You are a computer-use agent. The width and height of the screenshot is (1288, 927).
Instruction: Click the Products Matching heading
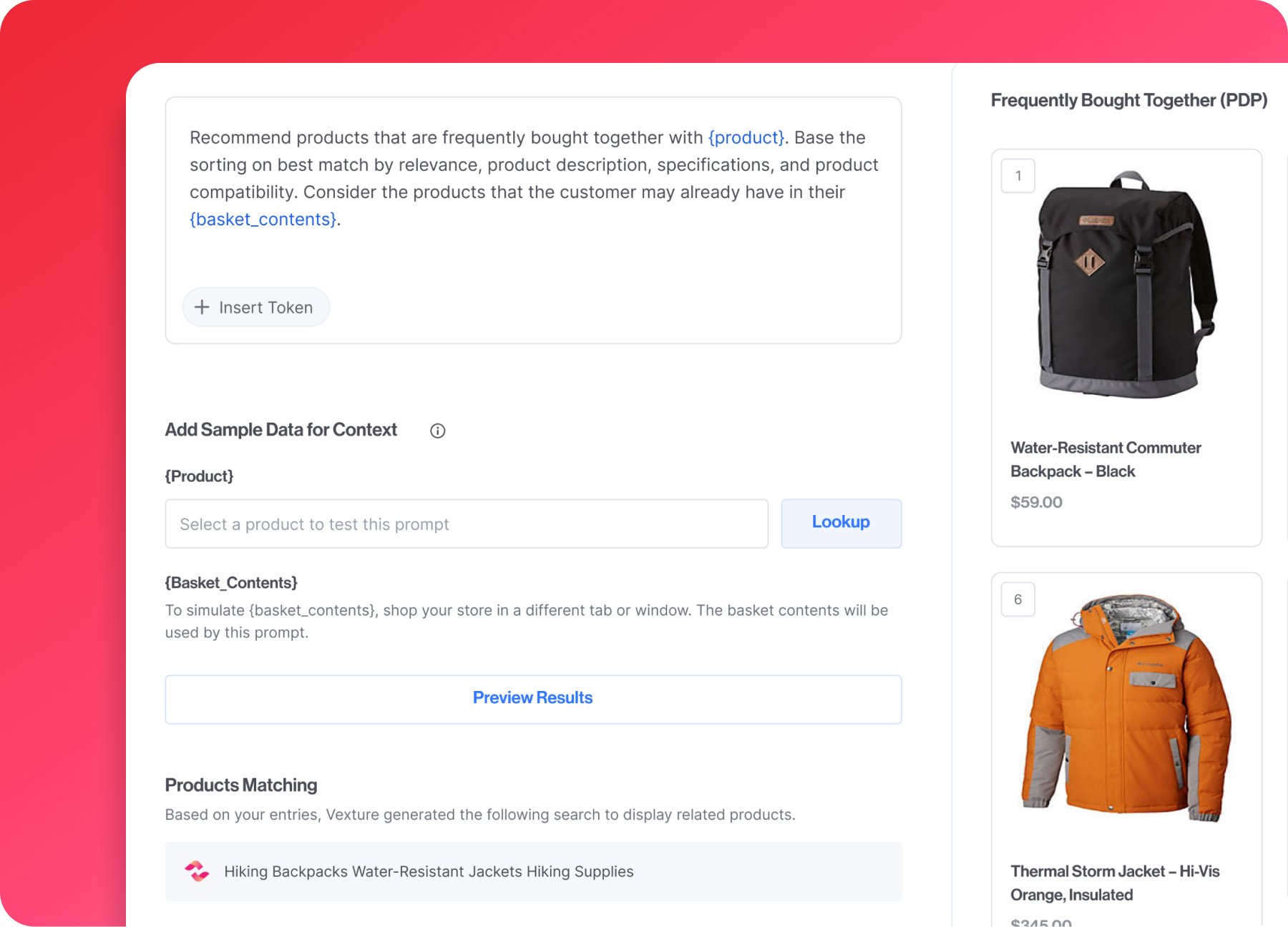tap(241, 785)
